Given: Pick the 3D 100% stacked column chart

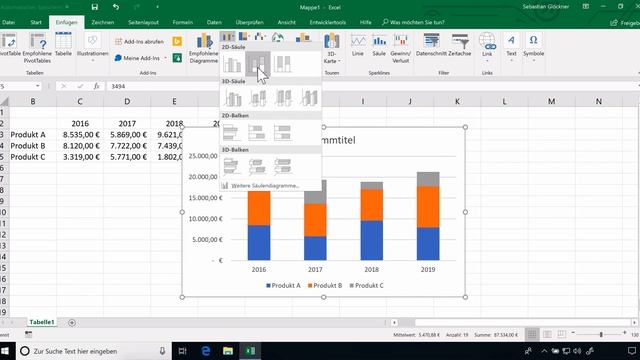Looking at the screenshot, I should (283, 98).
